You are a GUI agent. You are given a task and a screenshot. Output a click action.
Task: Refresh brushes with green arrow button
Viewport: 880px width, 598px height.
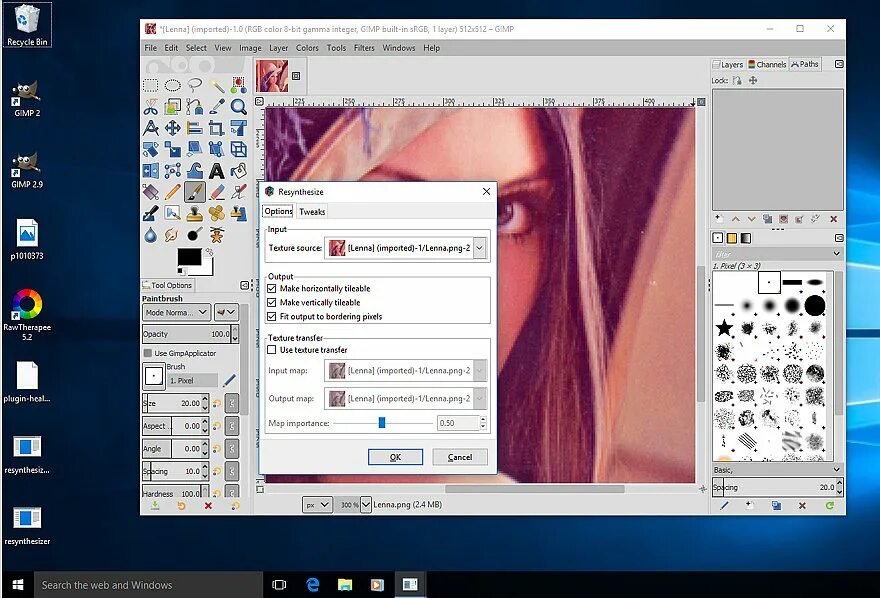tap(829, 505)
